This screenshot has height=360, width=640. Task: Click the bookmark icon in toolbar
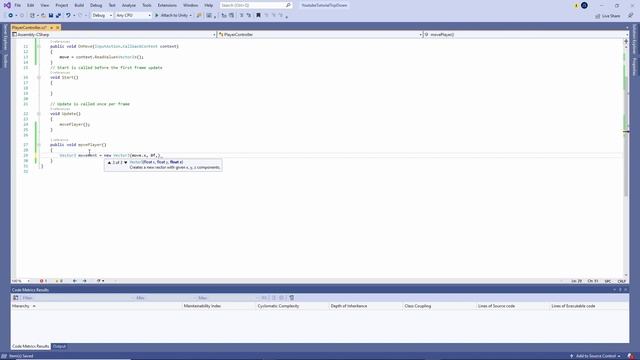(x=258, y=16)
